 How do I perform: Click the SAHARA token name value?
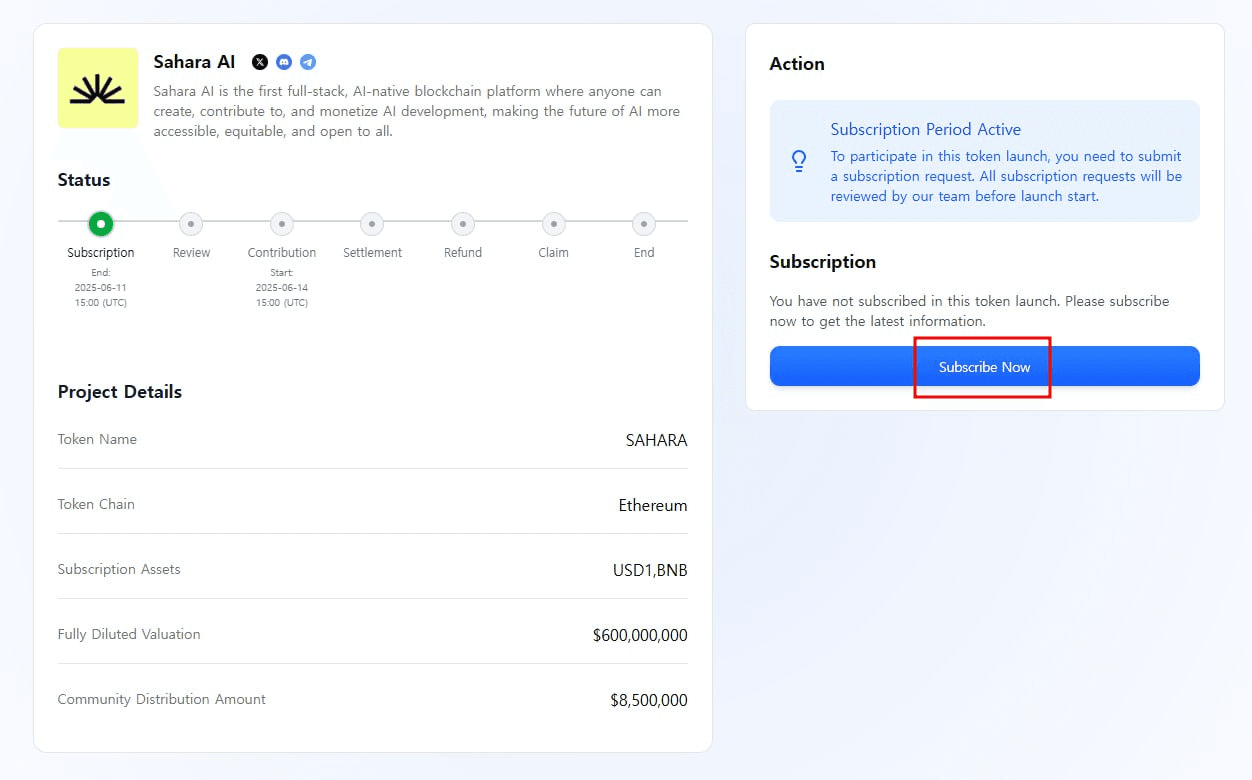tap(656, 440)
